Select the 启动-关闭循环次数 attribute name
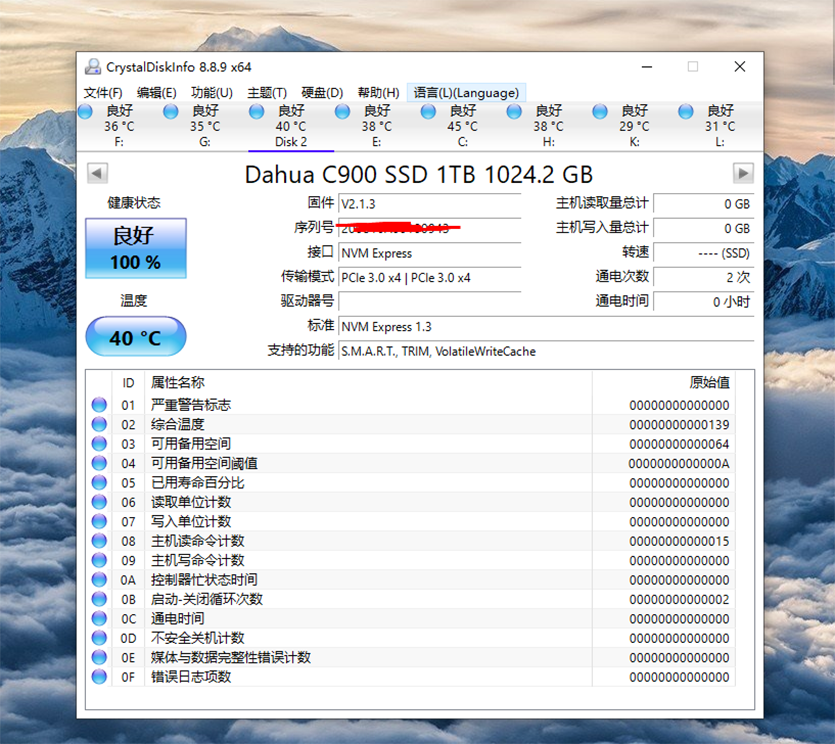This screenshot has height=744, width=835. coord(207,599)
